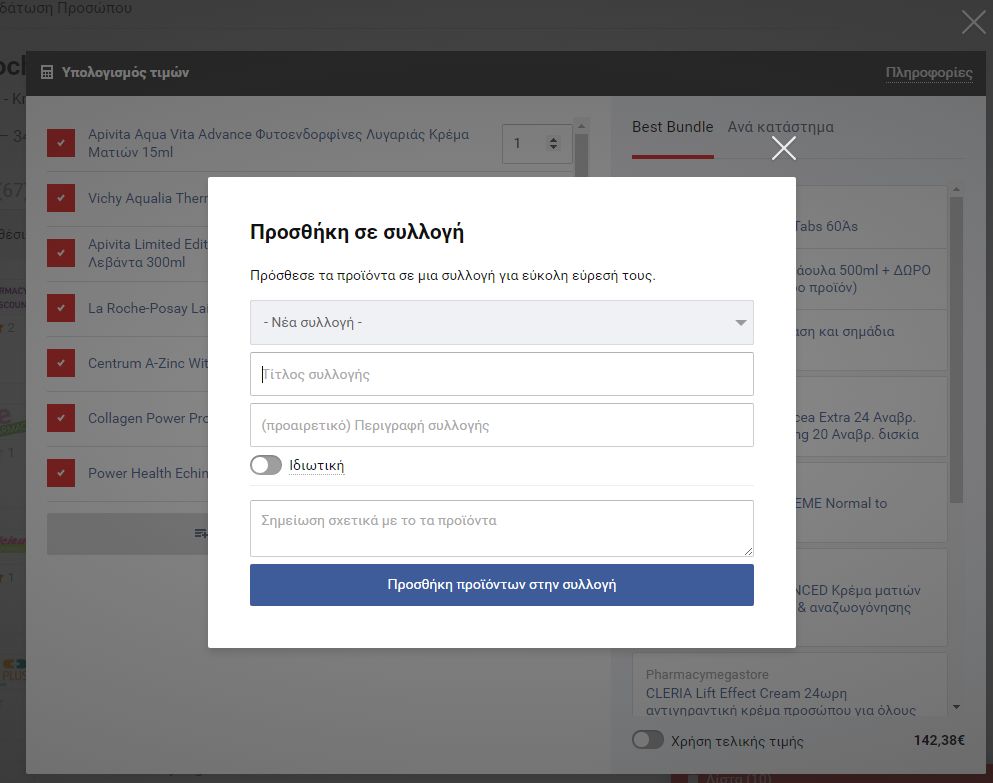
Task: Toggle the Ιδιωτική private collection switch
Action: pos(266,465)
